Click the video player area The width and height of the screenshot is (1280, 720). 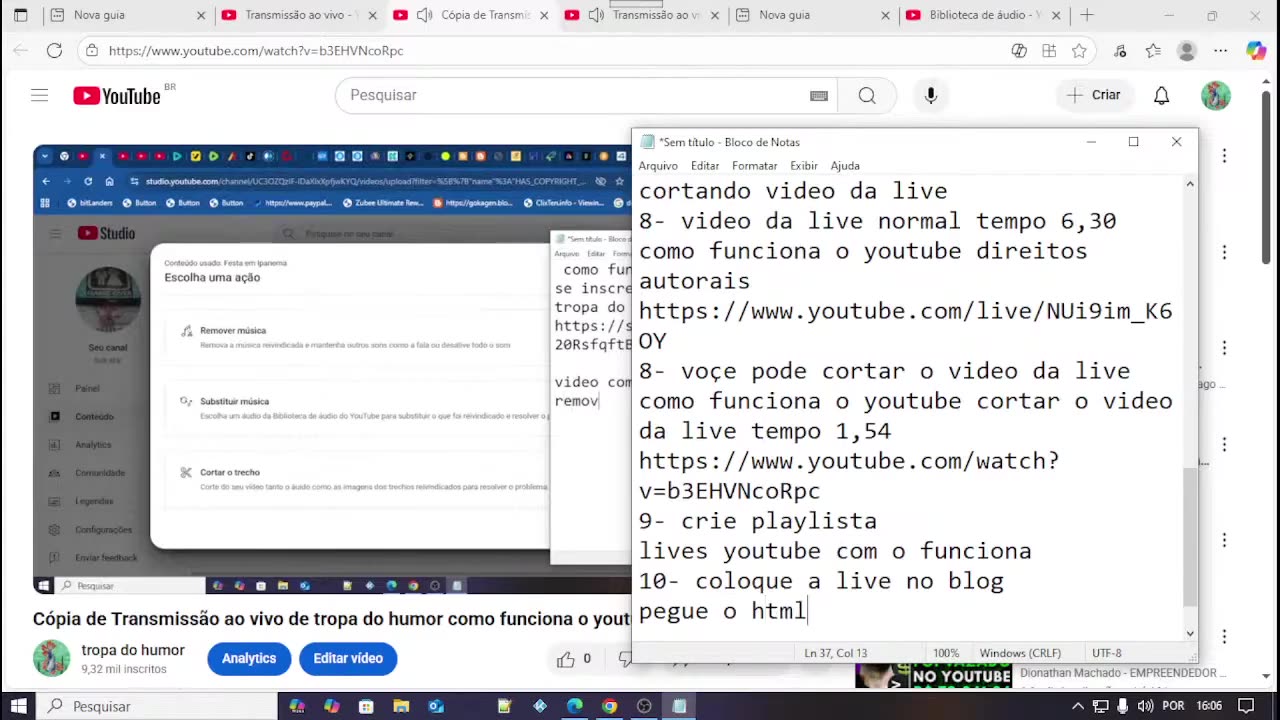[x=332, y=370]
